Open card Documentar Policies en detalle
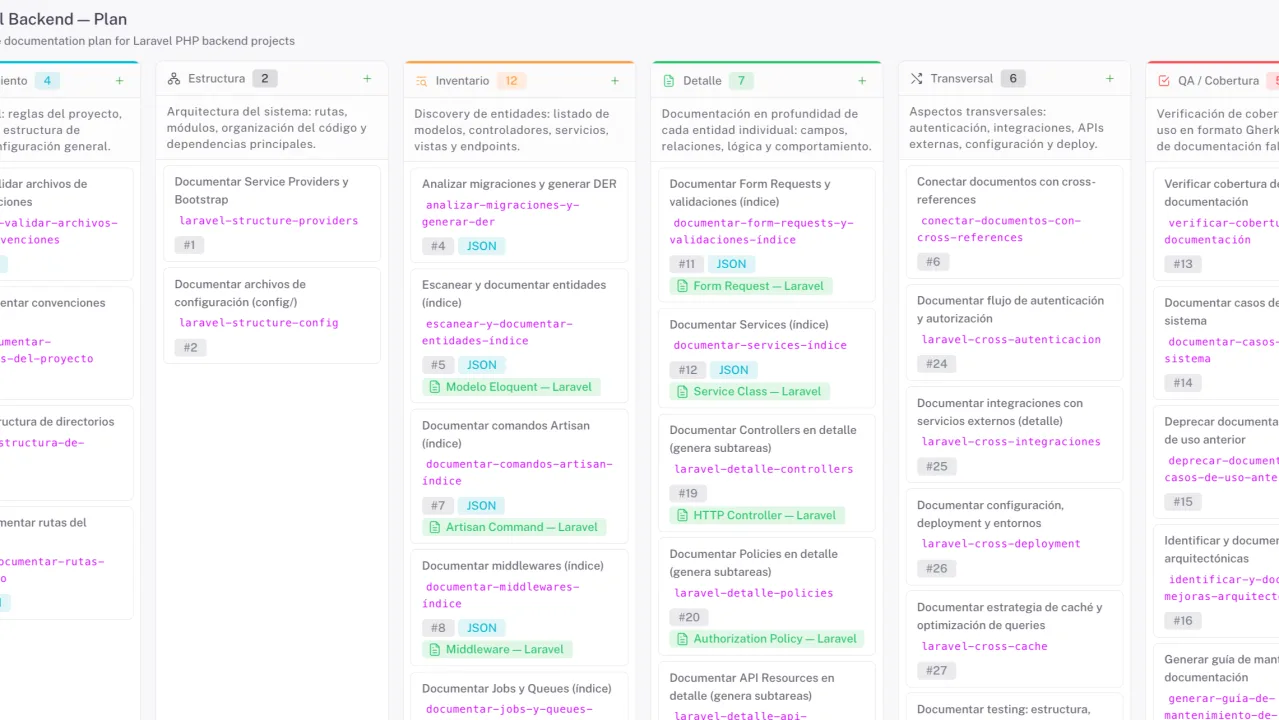The height and width of the screenshot is (720, 1279). coord(767,597)
